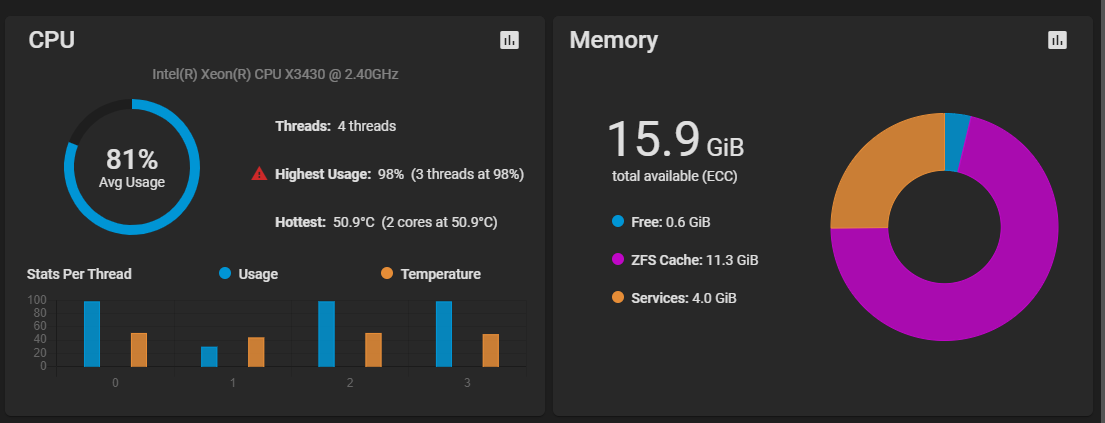Click orange Services legend dot
The width and height of the screenshot is (1105, 423).
(x=617, y=297)
